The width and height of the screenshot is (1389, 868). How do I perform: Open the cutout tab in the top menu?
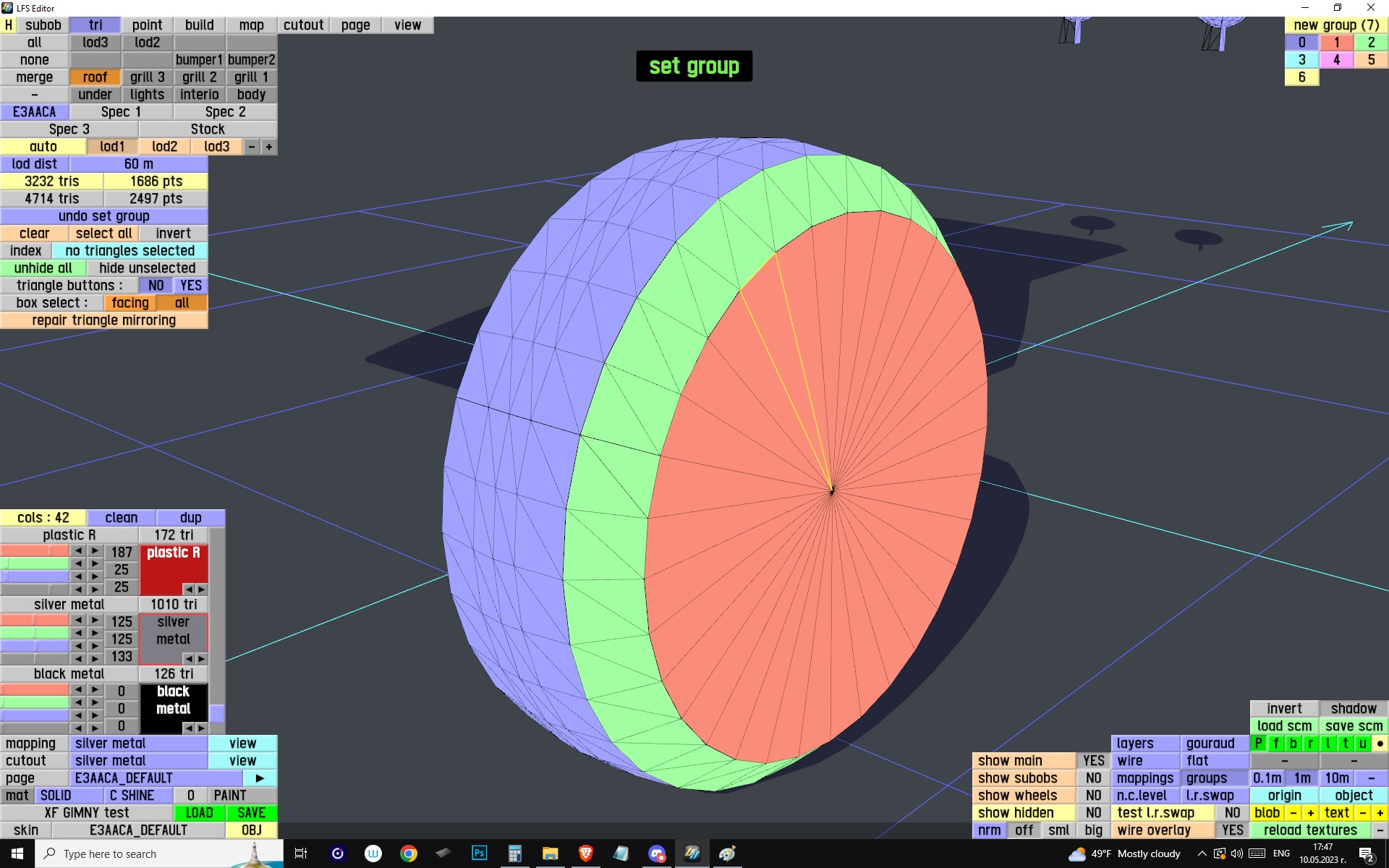pos(303,25)
